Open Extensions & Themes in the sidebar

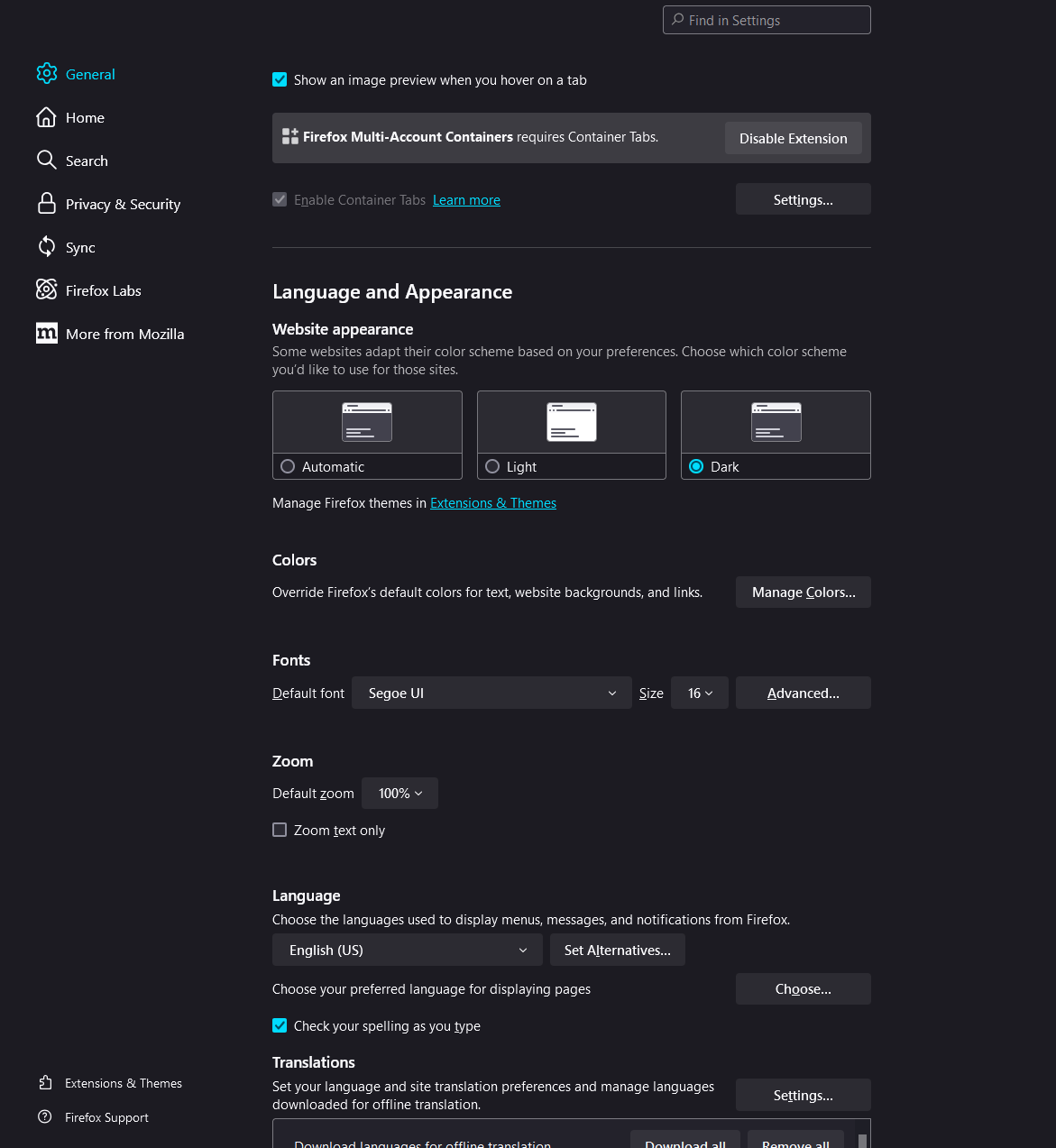pos(123,1083)
